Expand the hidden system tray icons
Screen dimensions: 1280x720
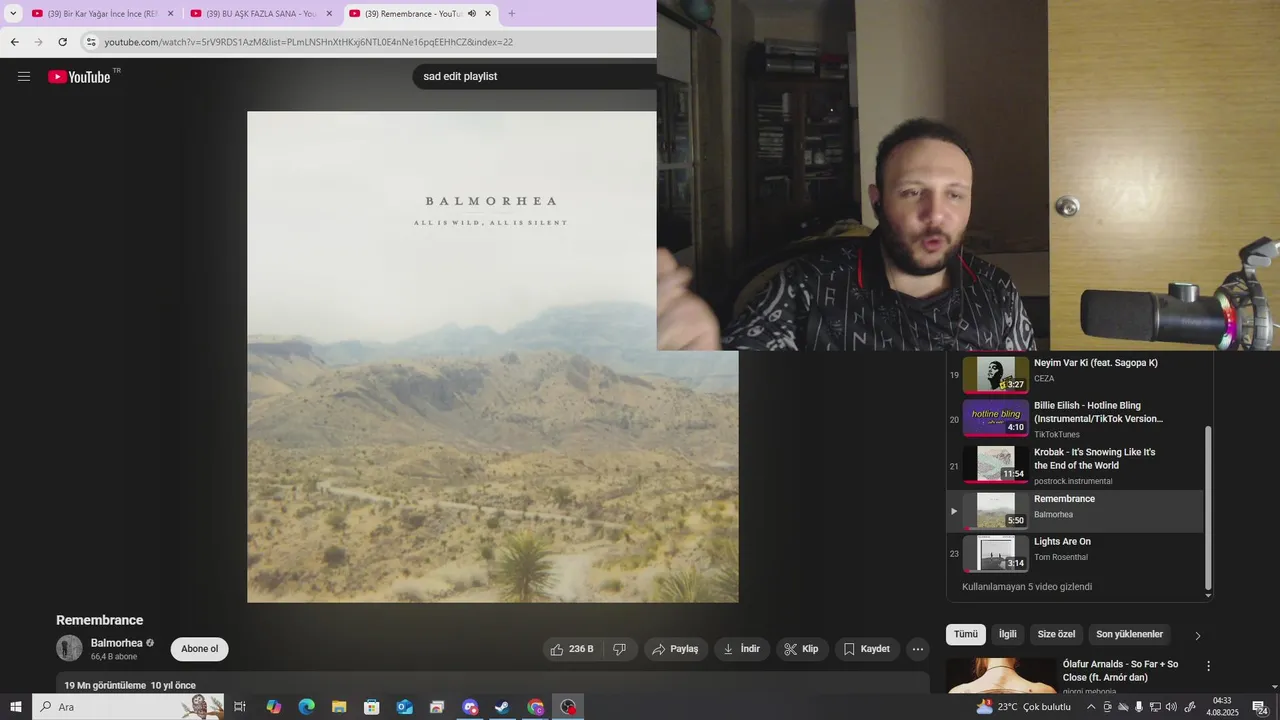[1091, 707]
